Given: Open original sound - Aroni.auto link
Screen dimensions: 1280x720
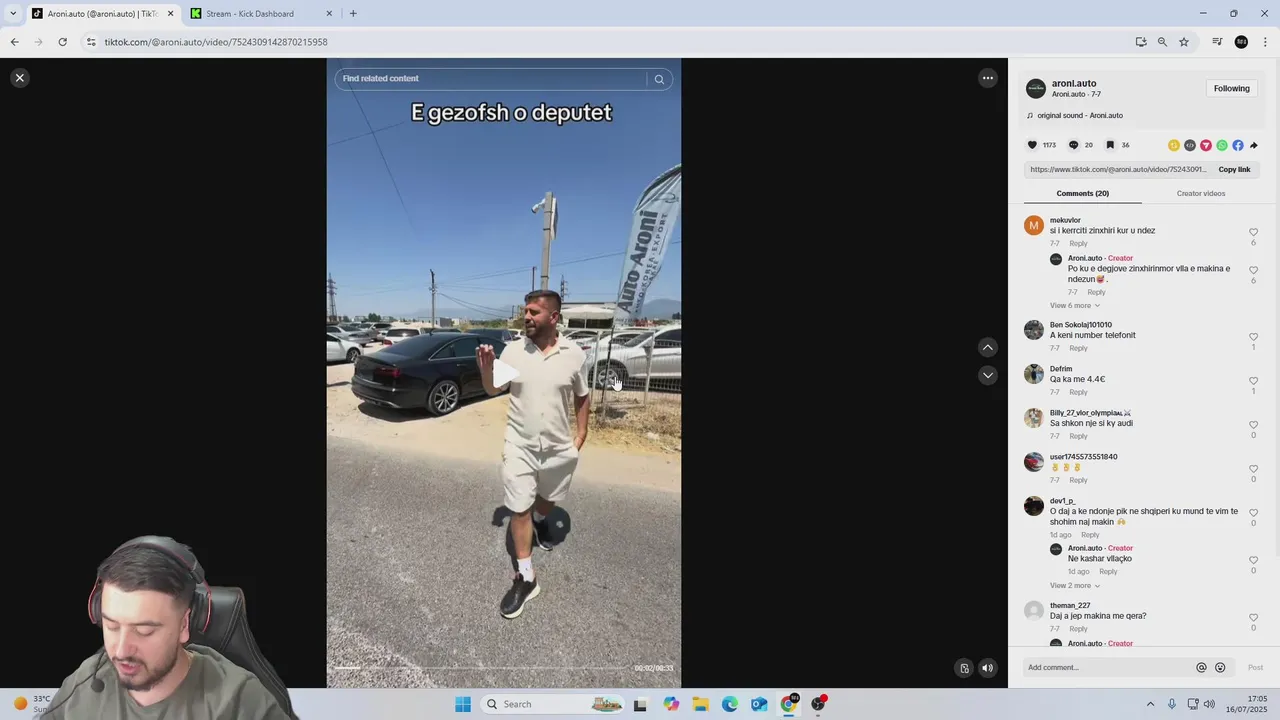Looking at the screenshot, I should click(x=1079, y=115).
